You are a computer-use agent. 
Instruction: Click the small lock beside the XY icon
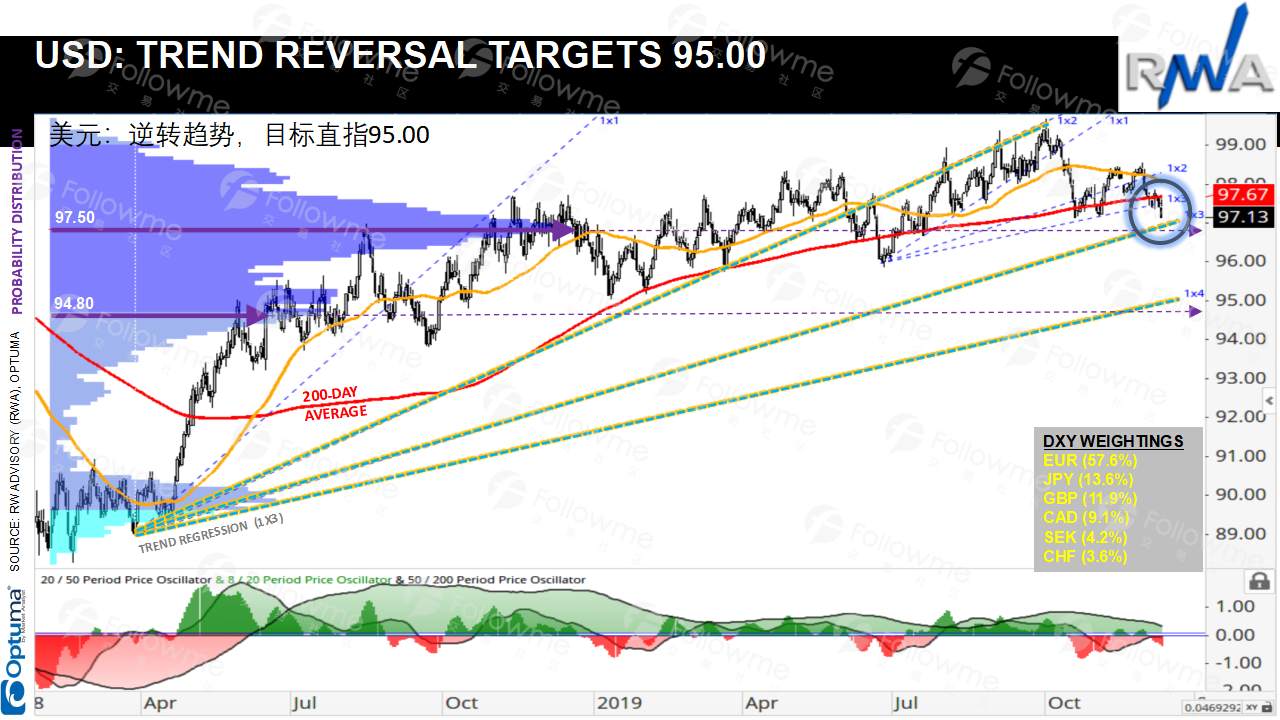pyautogui.click(x=1265, y=708)
